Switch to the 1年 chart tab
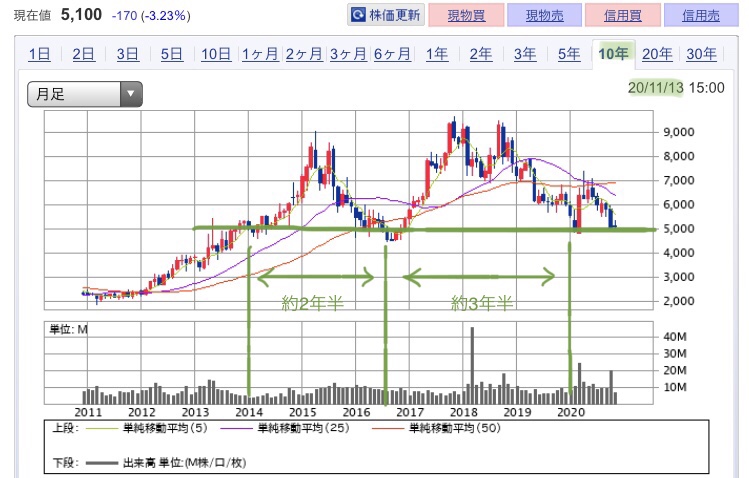Viewport: 749px width, 478px height. (x=437, y=54)
